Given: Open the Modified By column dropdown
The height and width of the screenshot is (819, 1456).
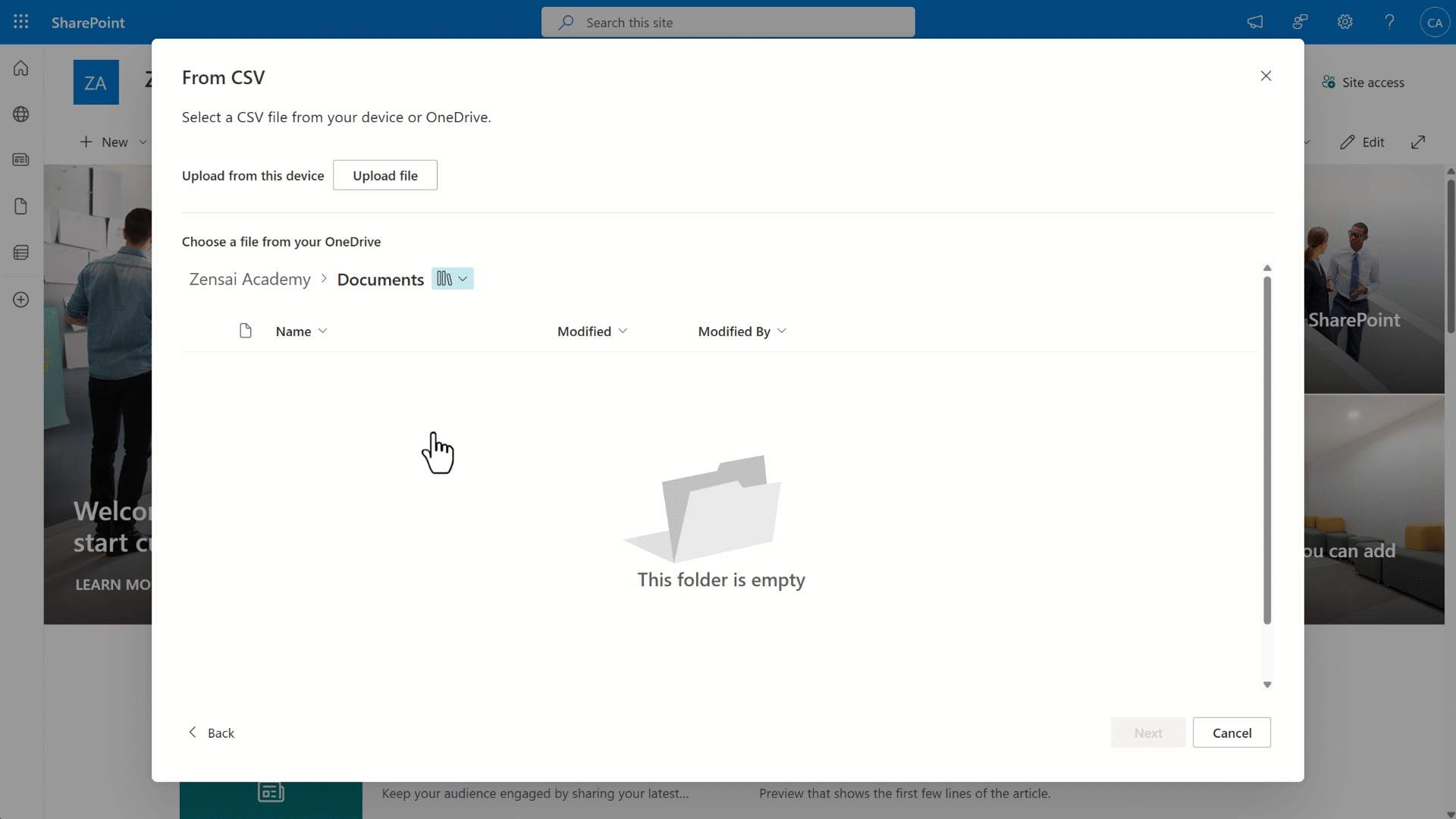Looking at the screenshot, I should pos(742,331).
